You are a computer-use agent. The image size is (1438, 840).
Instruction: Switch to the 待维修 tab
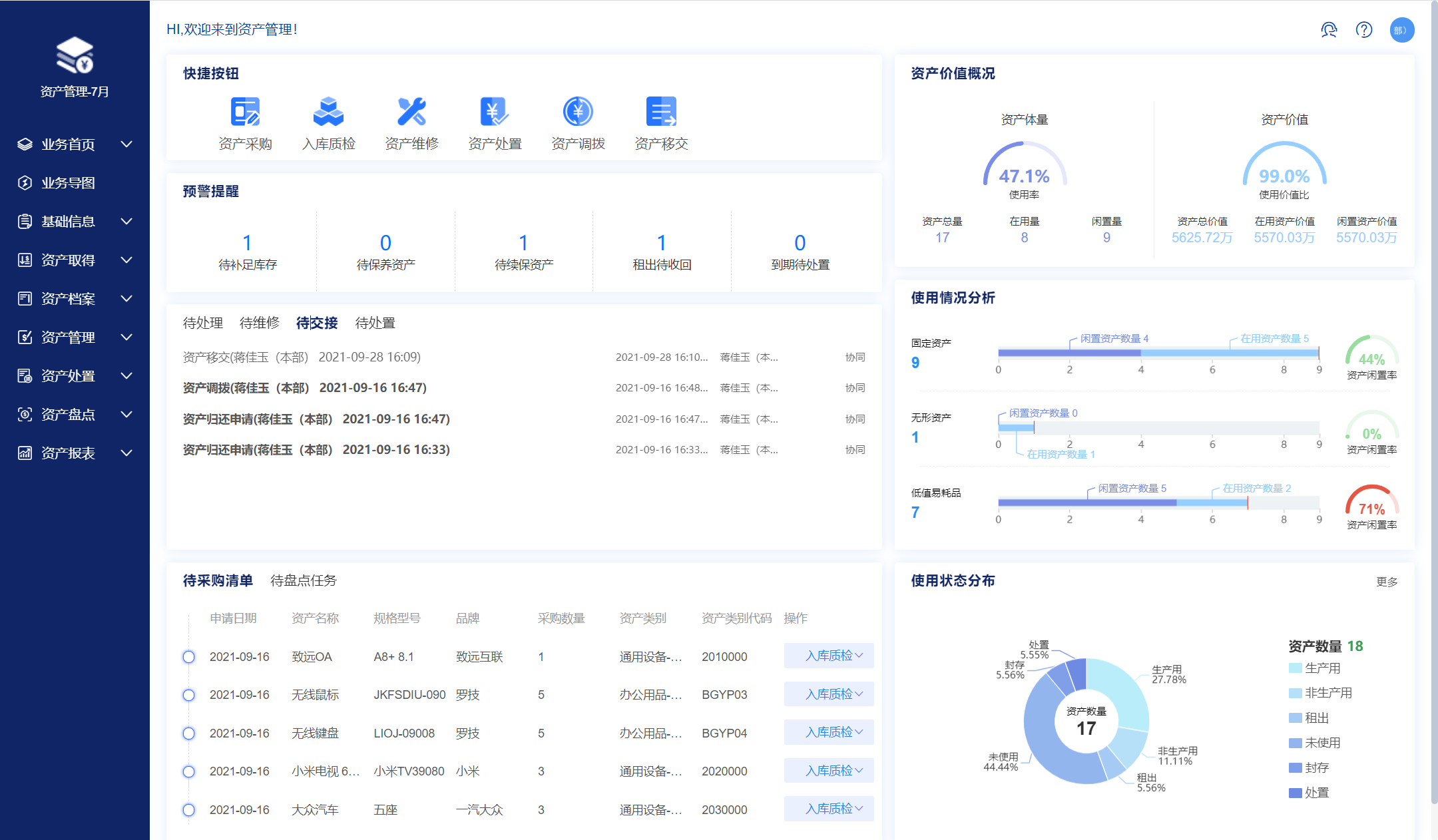point(259,323)
